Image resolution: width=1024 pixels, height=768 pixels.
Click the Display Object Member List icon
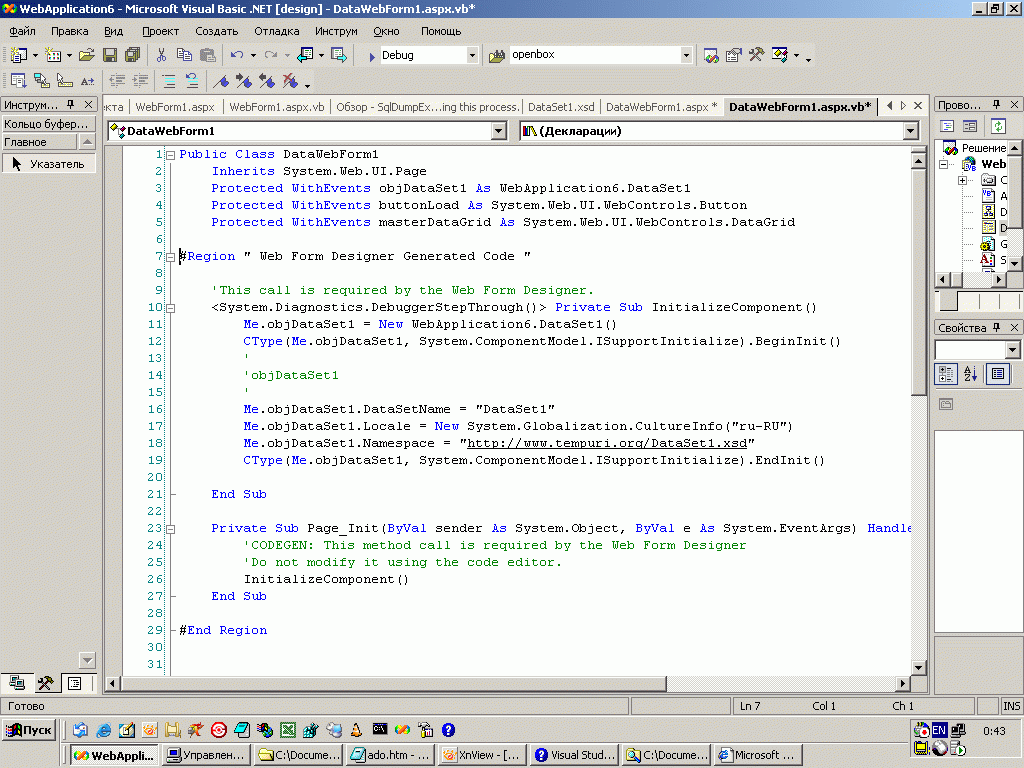pyautogui.click(x=18, y=81)
